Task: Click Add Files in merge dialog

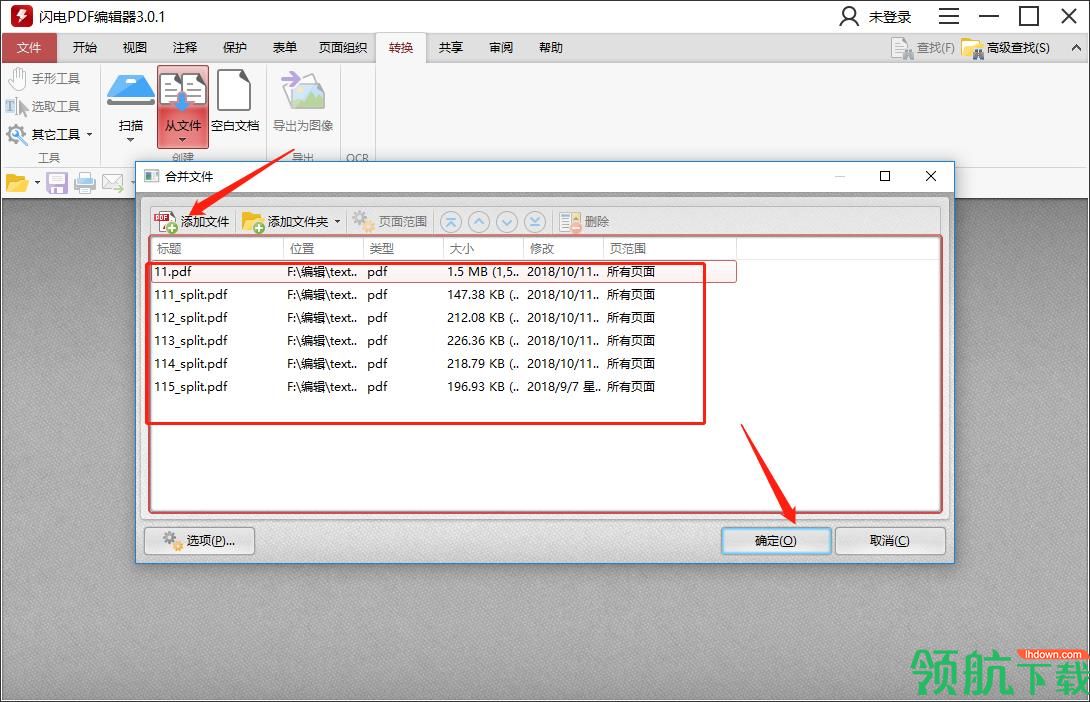Action: (193, 222)
